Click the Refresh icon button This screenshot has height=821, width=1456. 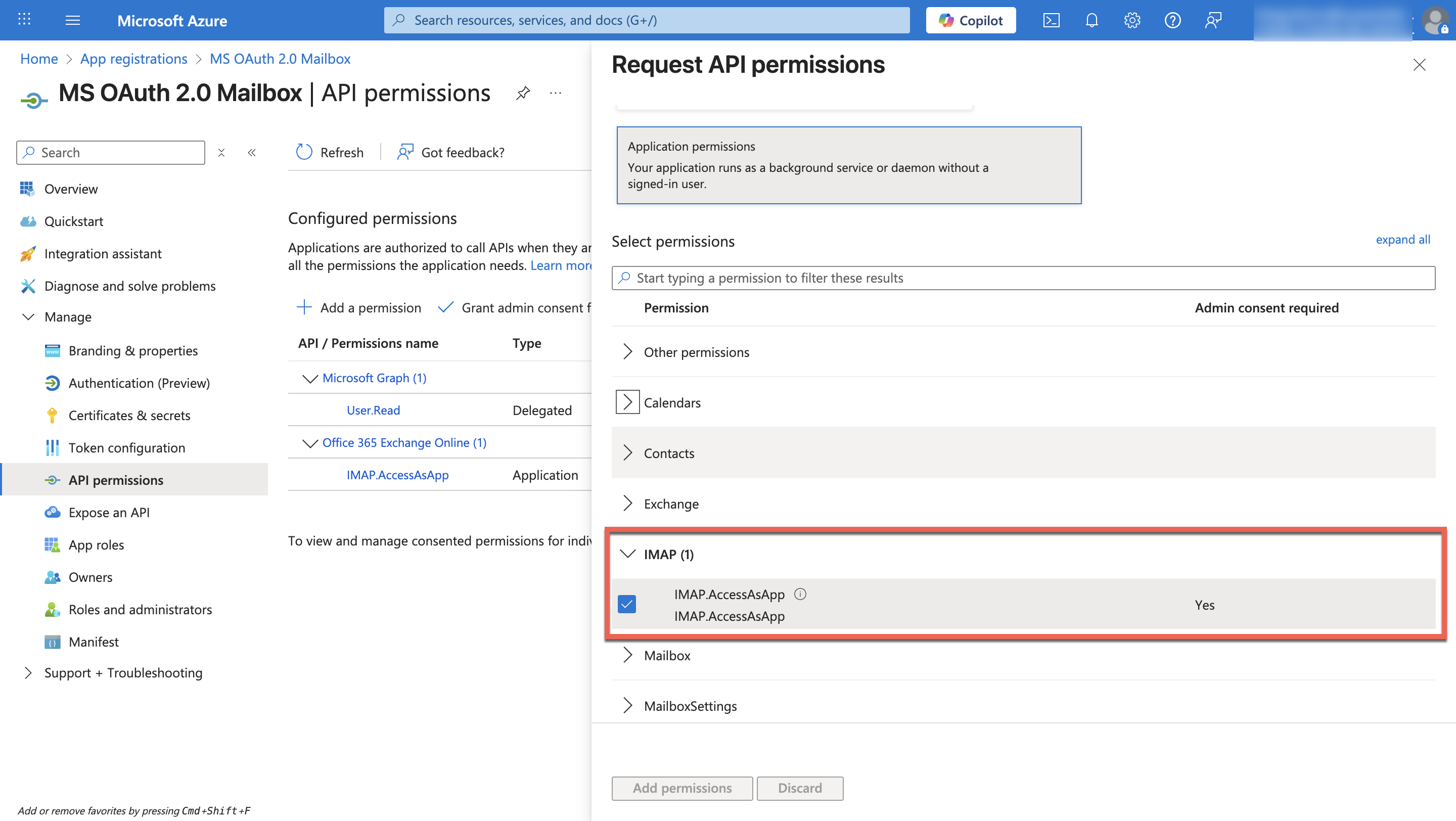304,152
